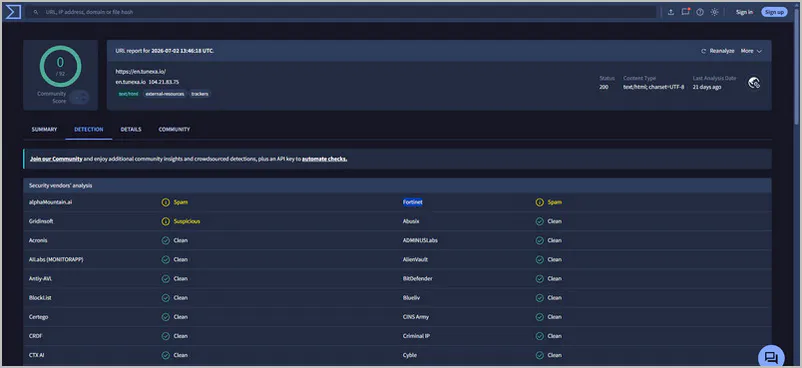The width and height of the screenshot is (802, 368).
Task: Click the text/html tag
Action: tap(128, 94)
